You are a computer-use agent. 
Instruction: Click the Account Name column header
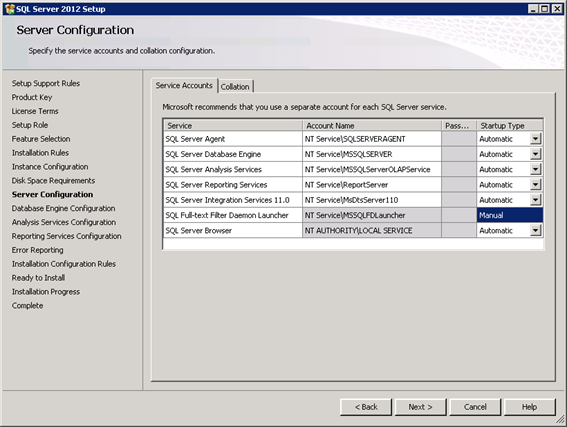coord(372,126)
